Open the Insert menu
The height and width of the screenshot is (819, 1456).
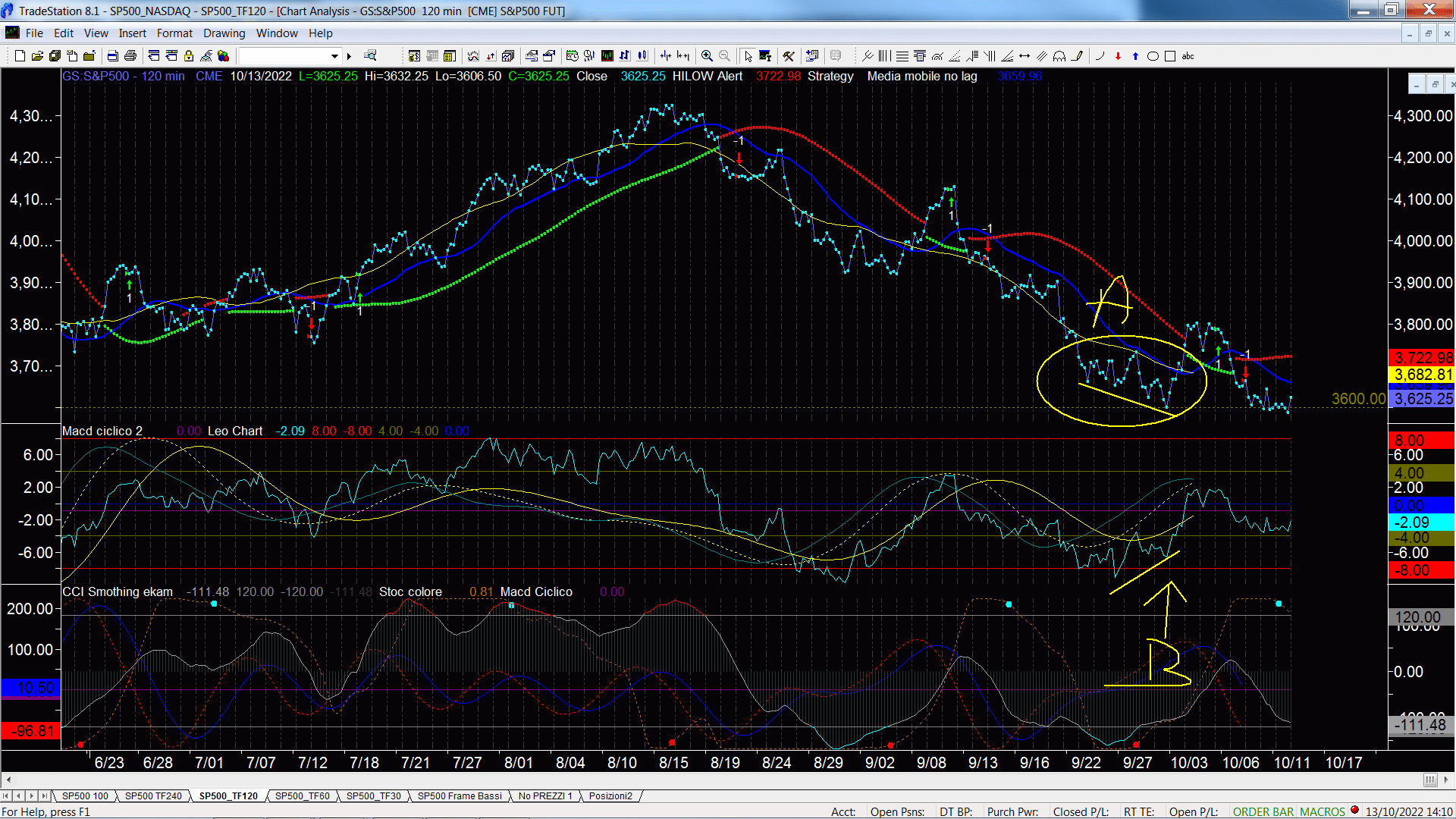132,33
